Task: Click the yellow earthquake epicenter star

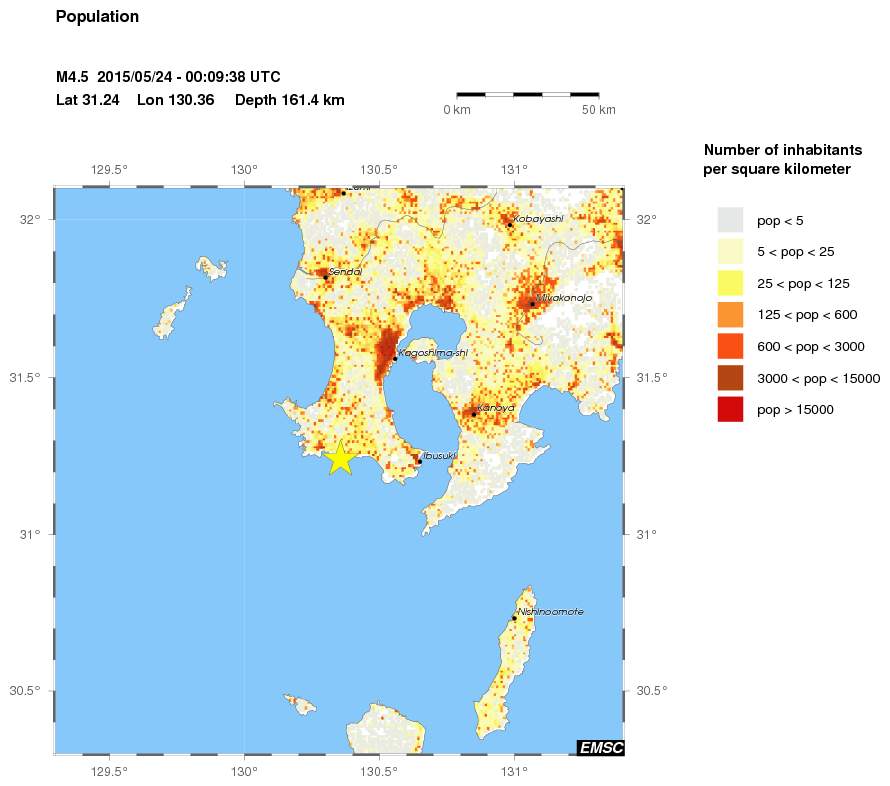Action: (x=341, y=459)
